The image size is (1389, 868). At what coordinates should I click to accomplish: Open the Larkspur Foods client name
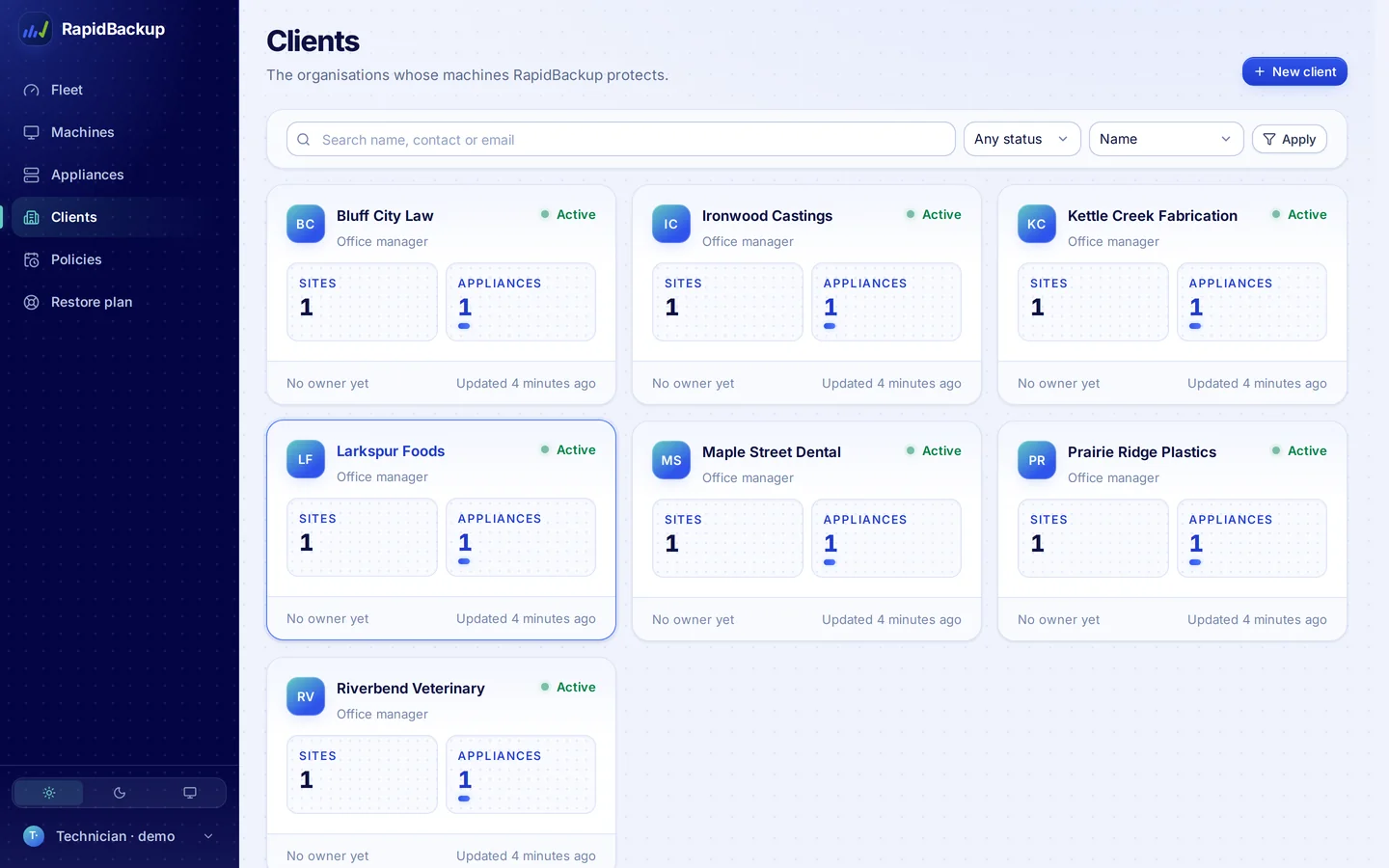click(x=391, y=451)
